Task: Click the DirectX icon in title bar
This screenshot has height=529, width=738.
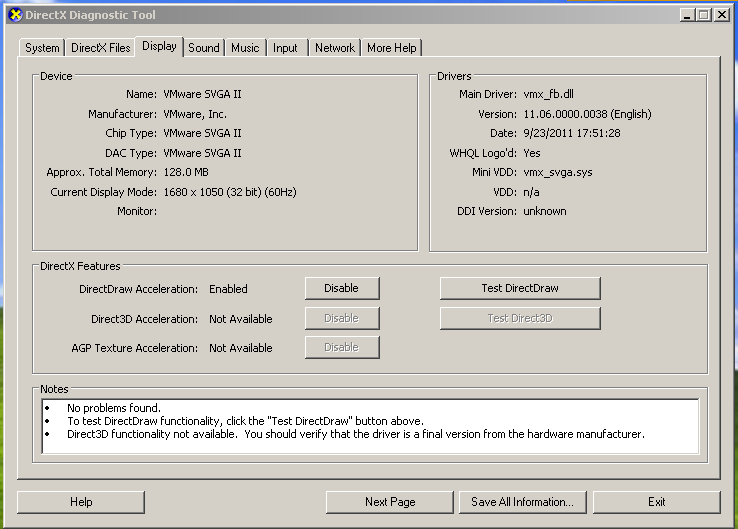Action: pyautogui.click(x=16, y=15)
